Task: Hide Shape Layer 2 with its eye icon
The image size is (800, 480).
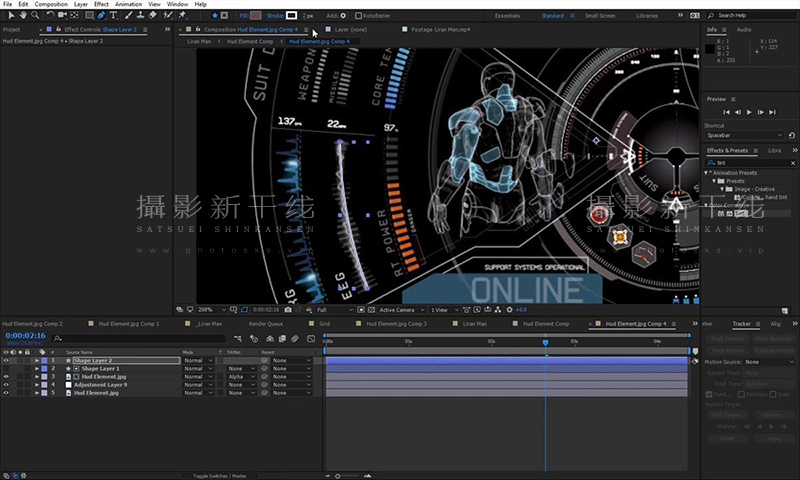Action: (x=6, y=360)
